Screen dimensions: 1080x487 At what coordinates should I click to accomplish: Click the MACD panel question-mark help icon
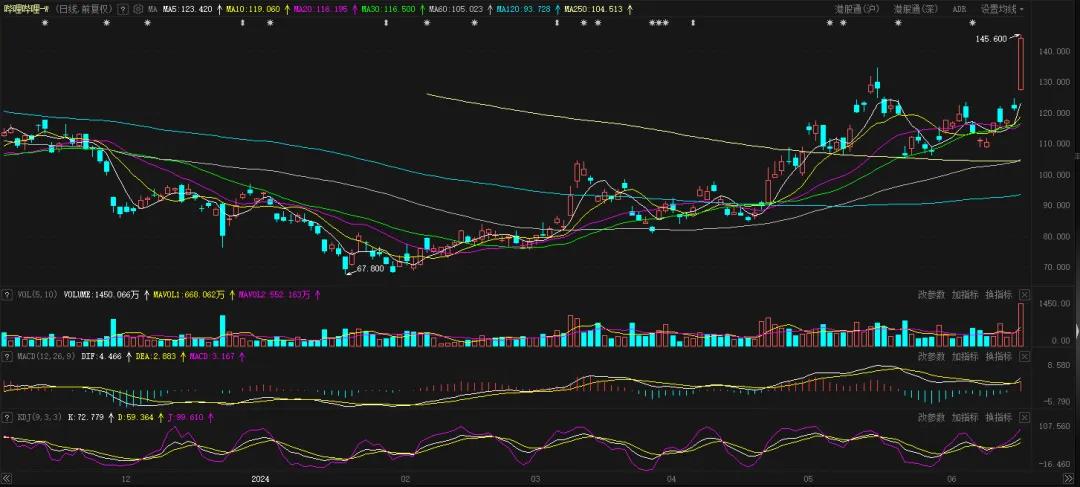pos(6,356)
